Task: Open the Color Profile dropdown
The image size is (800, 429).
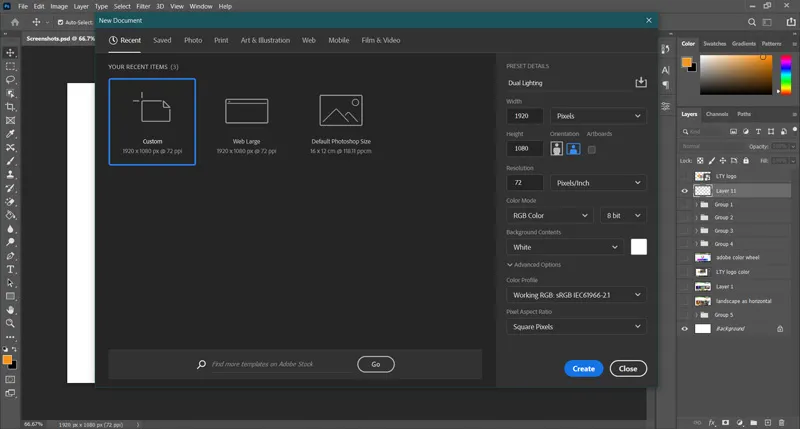Action: 576,295
